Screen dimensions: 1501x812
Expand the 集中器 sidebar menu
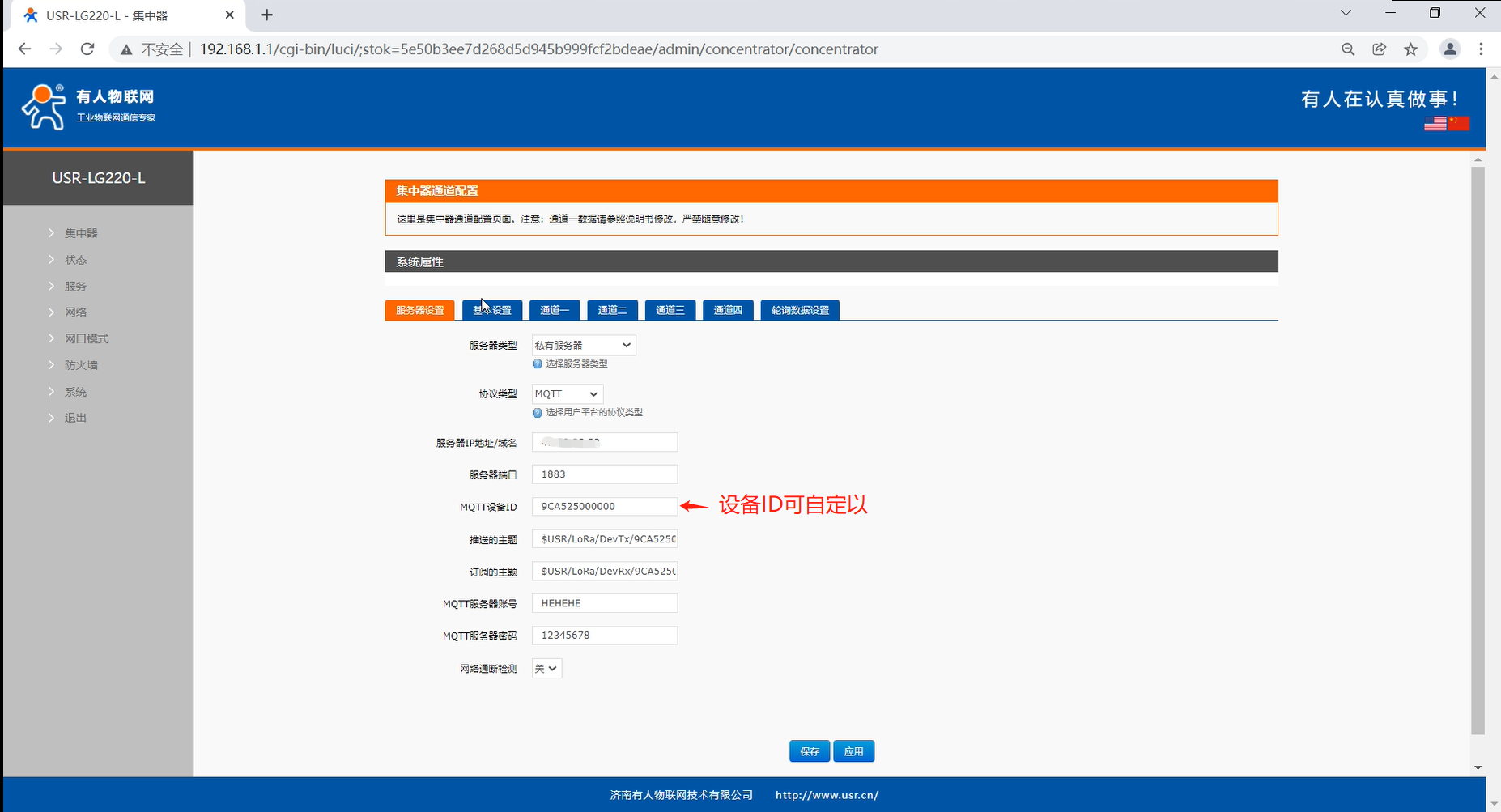point(81,233)
